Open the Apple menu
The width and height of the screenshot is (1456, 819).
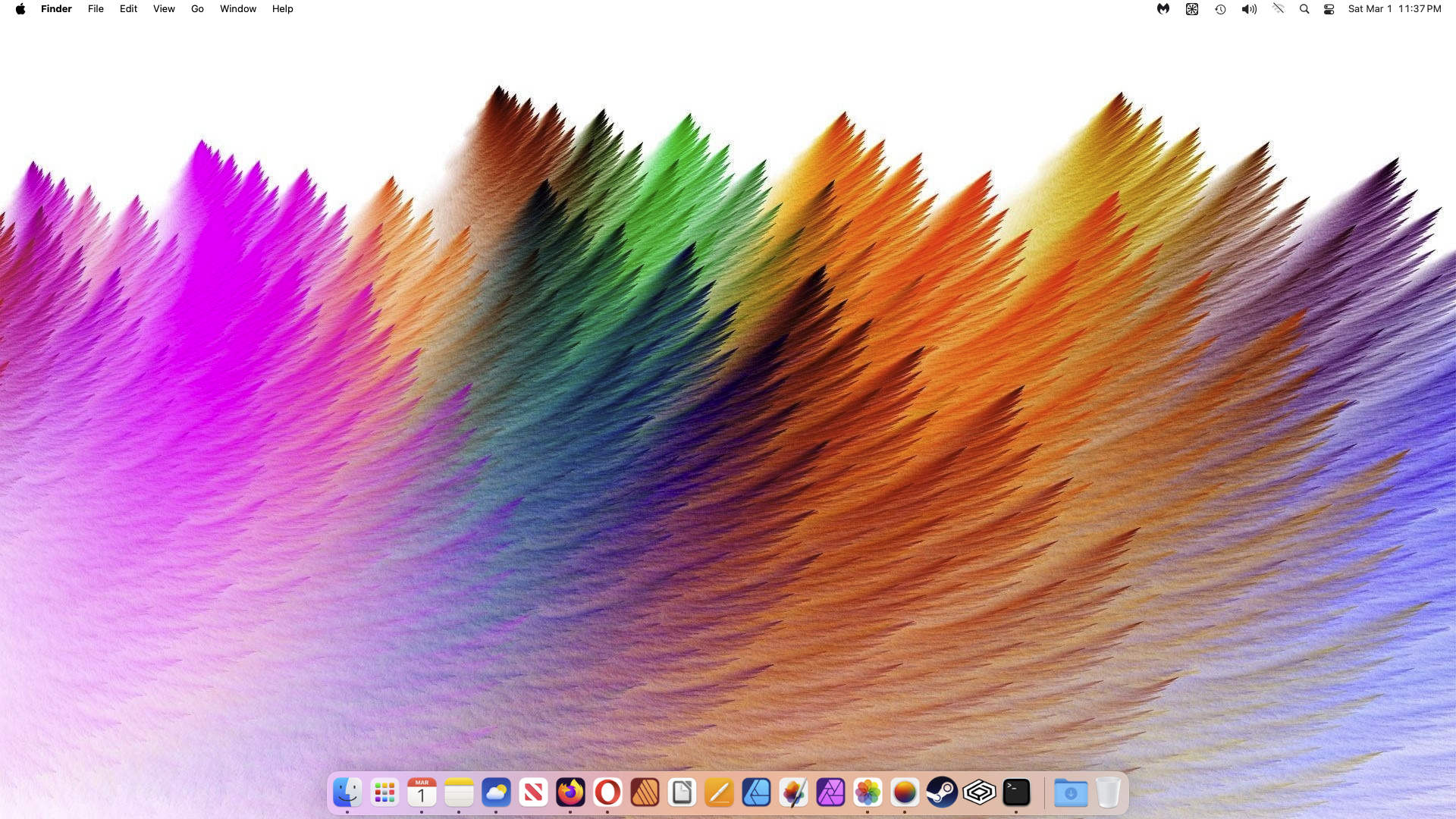click(20, 9)
